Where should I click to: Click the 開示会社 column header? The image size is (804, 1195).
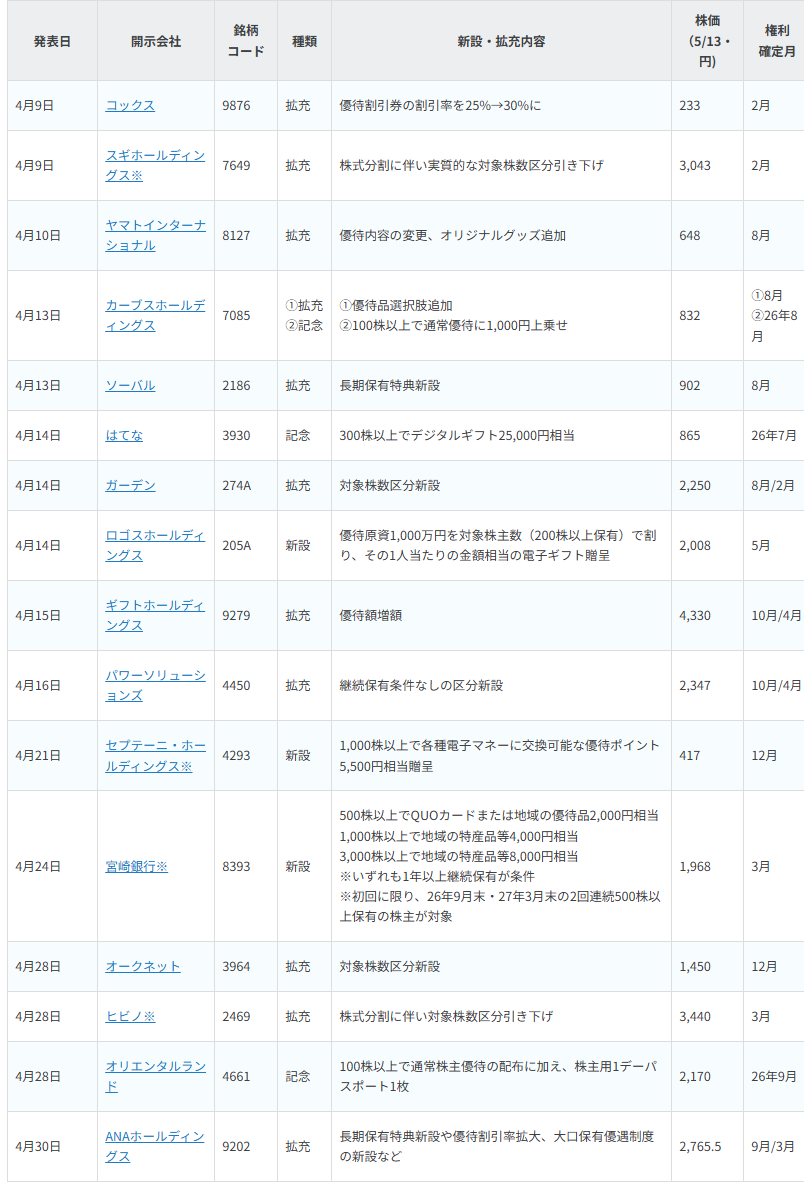pyautogui.click(x=155, y=41)
